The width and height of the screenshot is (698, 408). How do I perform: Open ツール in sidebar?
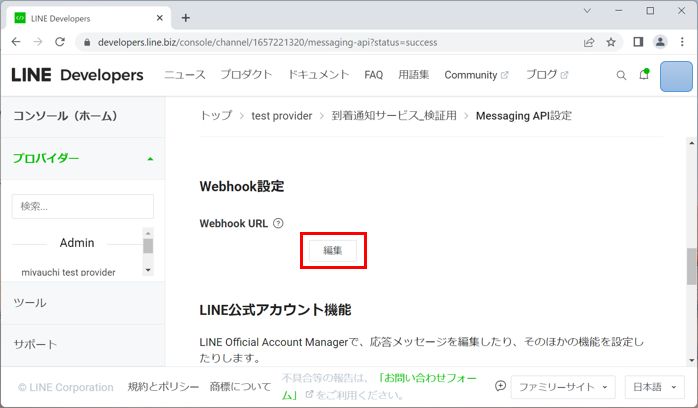[30, 303]
